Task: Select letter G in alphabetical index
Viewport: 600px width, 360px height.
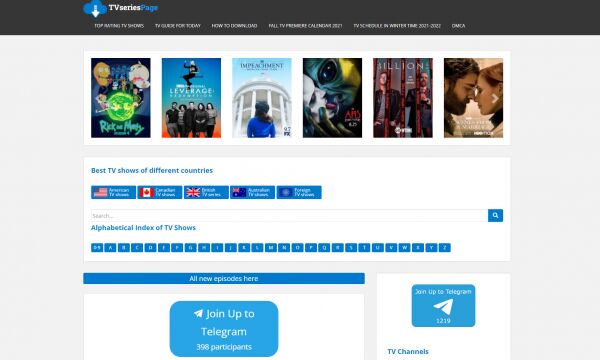Action: click(191, 248)
